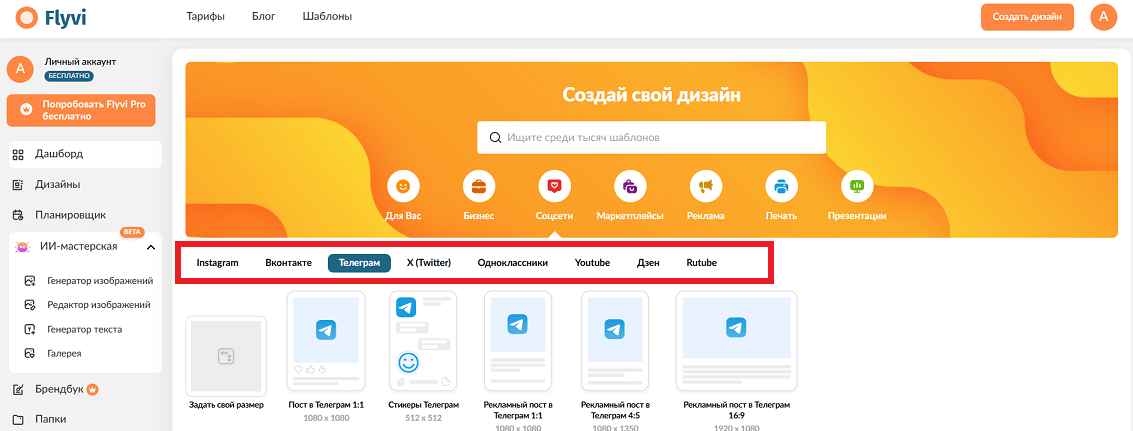This screenshot has height=431, width=1133.
Task: Click the Дашборд grid icon
Action: click(x=20, y=154)
